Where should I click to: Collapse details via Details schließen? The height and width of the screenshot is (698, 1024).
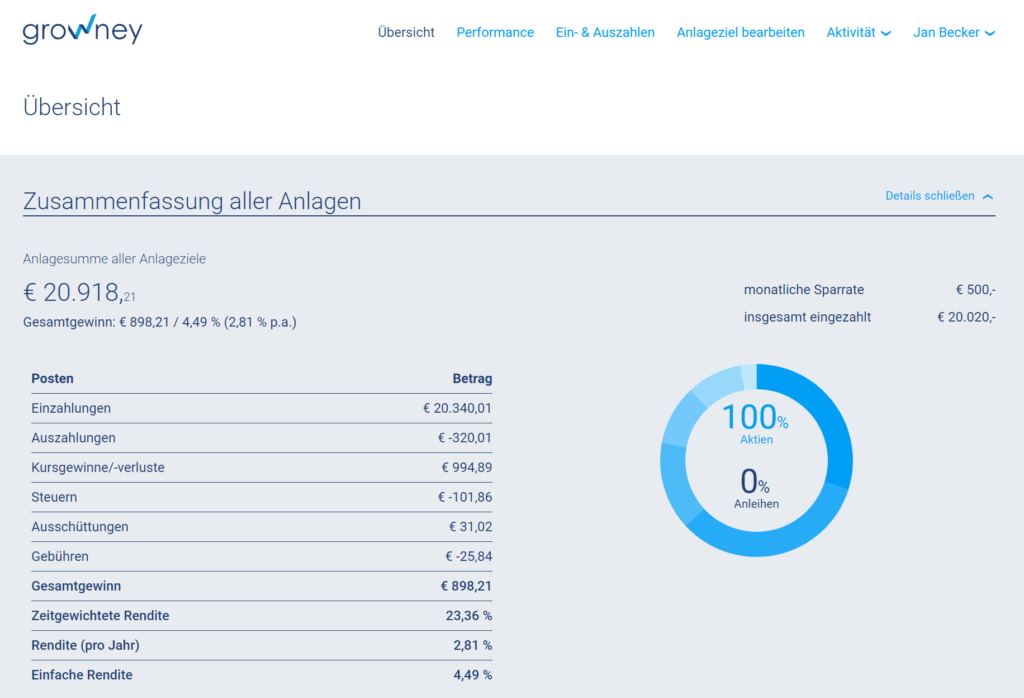pyautogui.click(x=929, y=196)
